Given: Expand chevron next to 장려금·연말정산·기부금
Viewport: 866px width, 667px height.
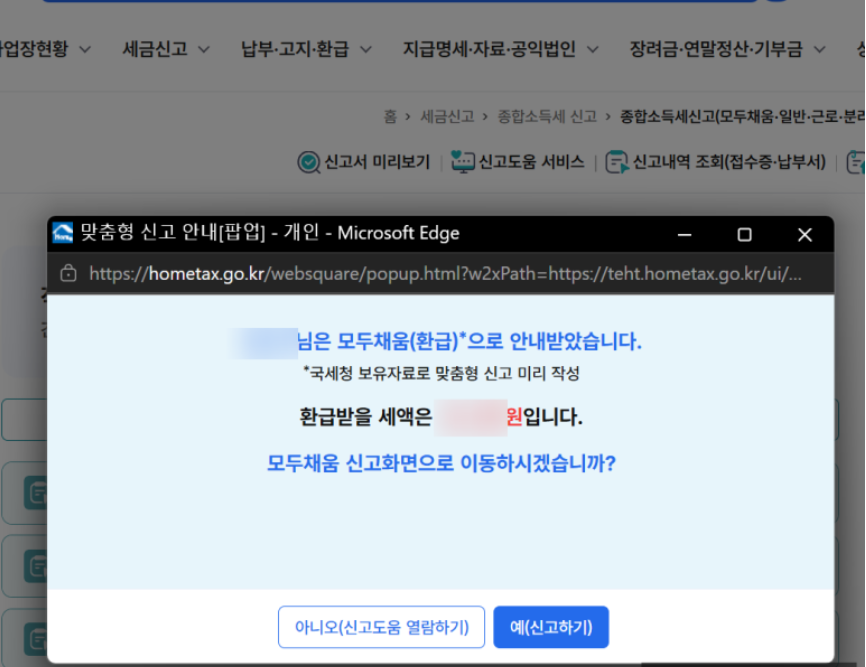Looking at the screenshot, I should tap(820, 50).
